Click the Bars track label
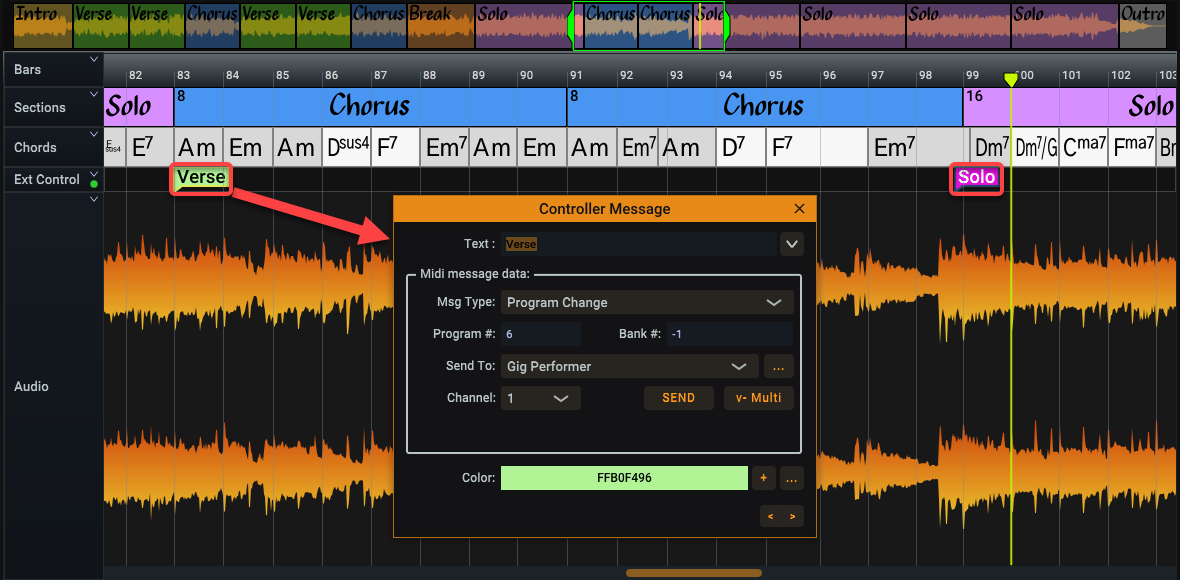Viewport: 1180px width, 580px height. tap(28, 69)
